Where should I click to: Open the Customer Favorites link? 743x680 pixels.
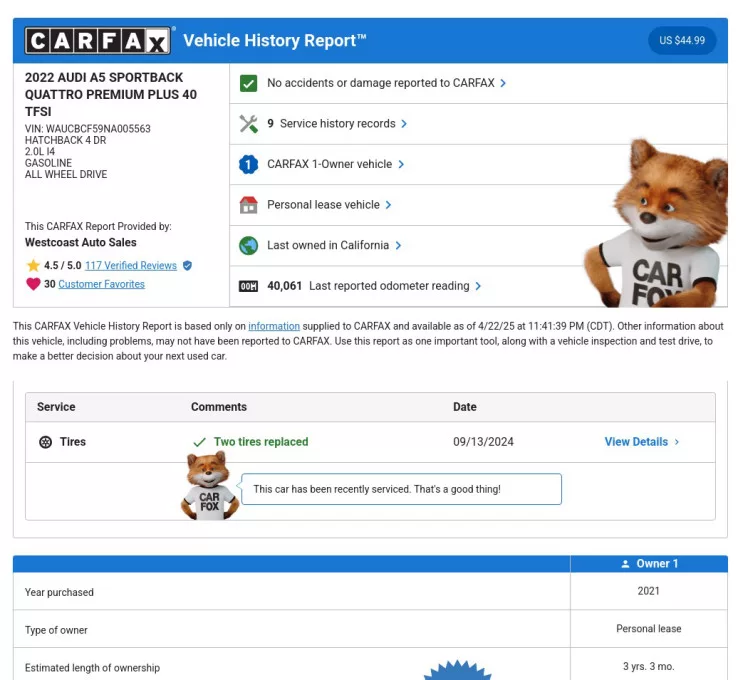pos(101,284)
